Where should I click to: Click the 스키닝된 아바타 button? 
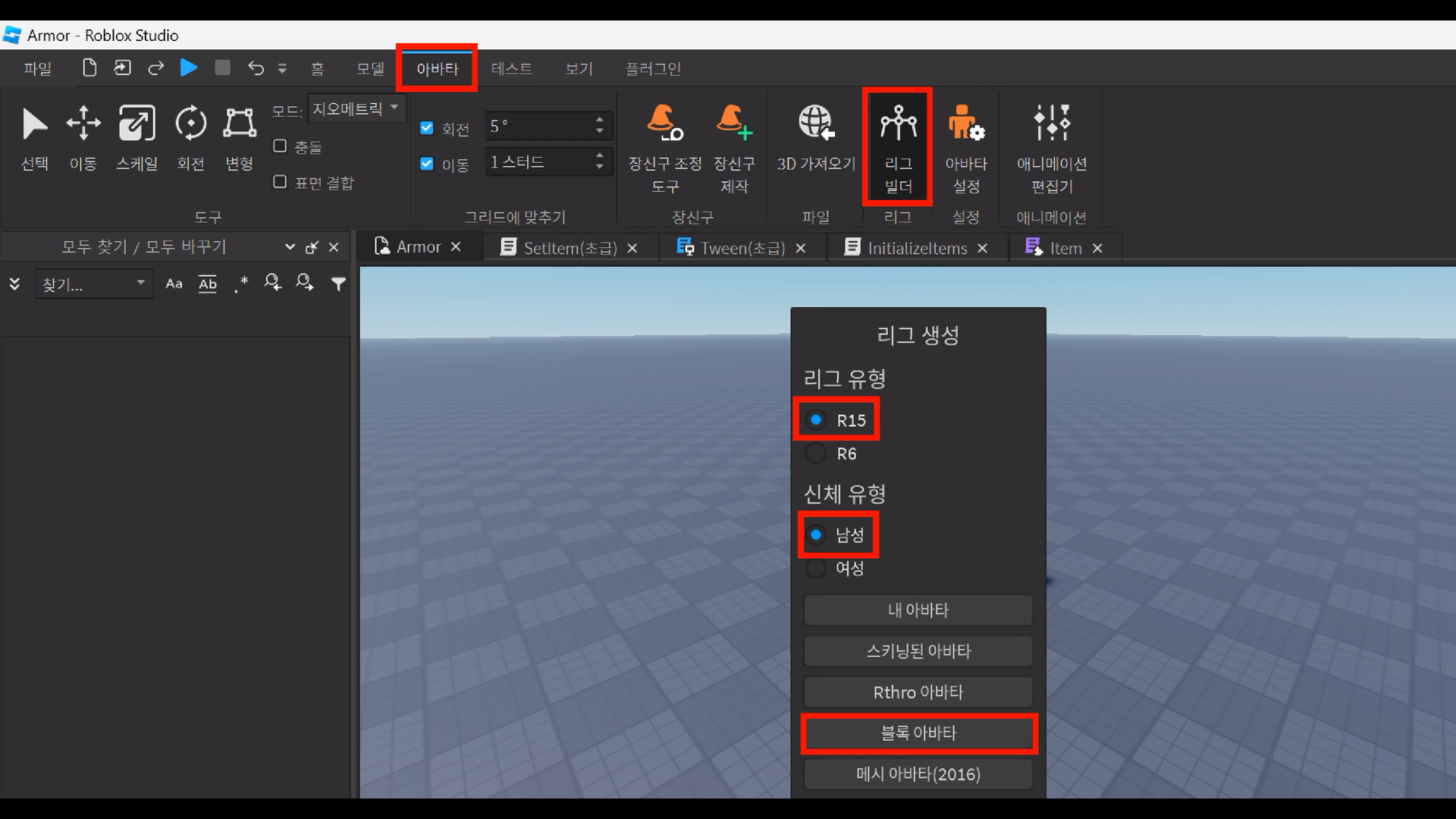click(x=918, y=651)
